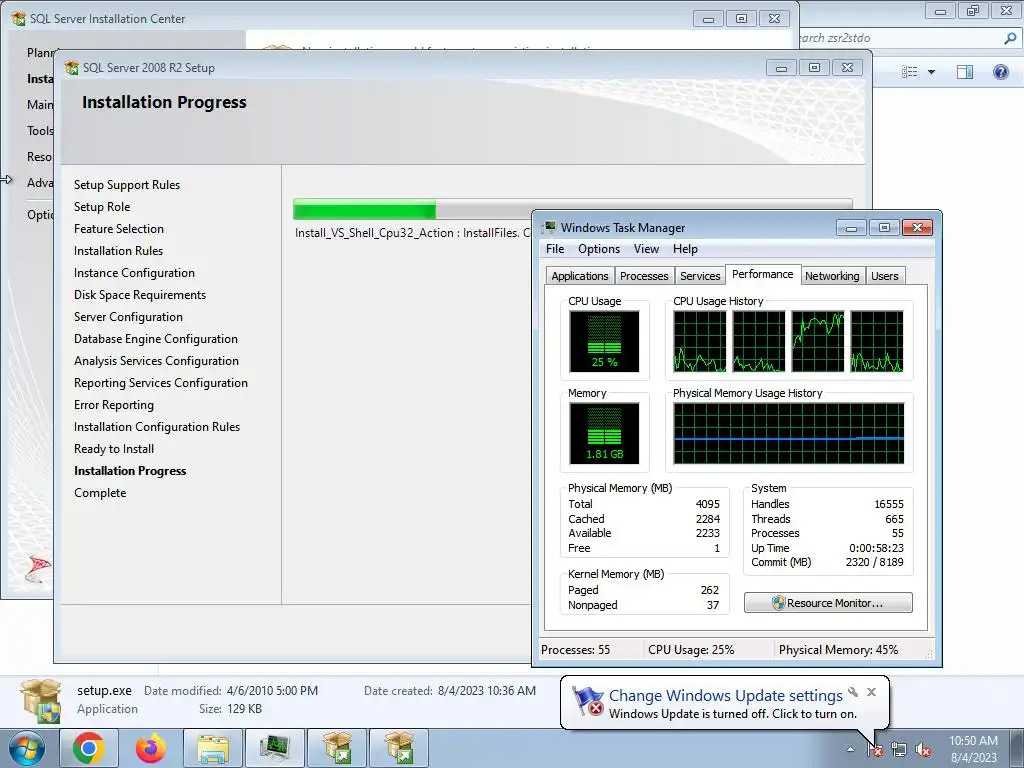Click Processes: 55 in status bar
Screen dimensions: 1024x768
point(575,650)
